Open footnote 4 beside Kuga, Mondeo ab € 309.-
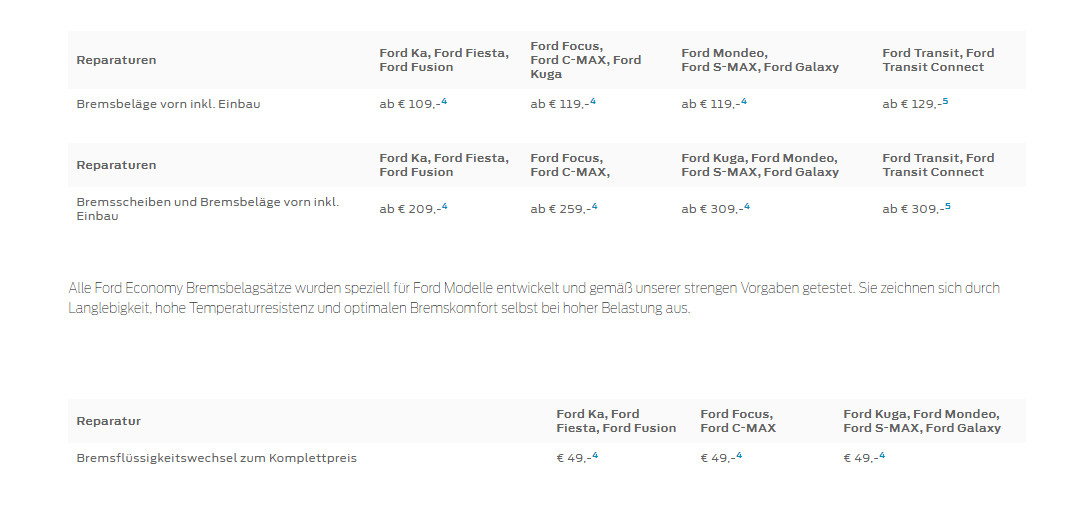 (747, 207)
